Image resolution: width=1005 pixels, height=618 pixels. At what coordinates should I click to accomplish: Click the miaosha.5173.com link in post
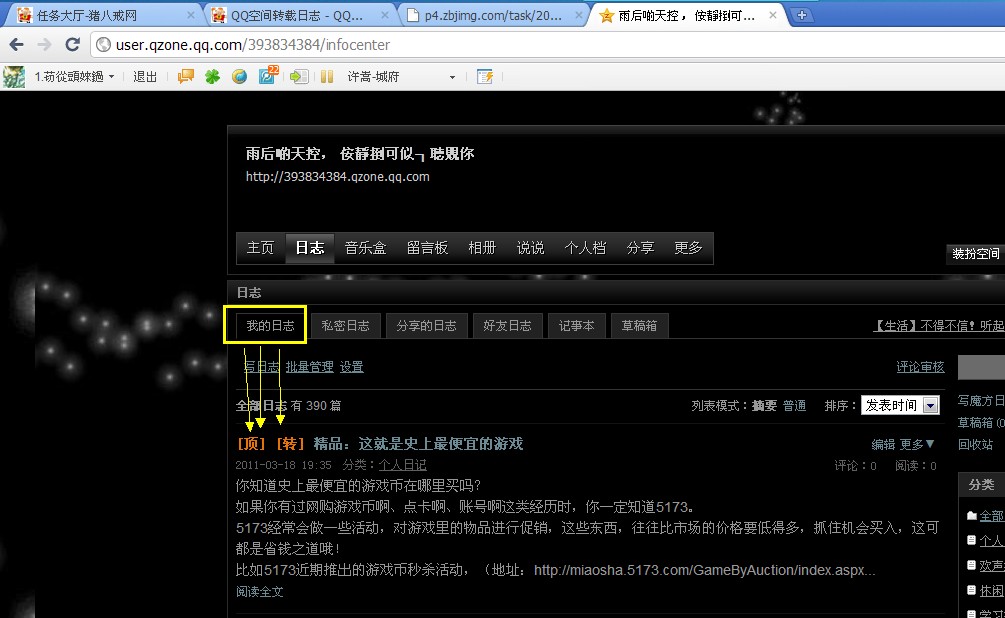click(704, 570)
